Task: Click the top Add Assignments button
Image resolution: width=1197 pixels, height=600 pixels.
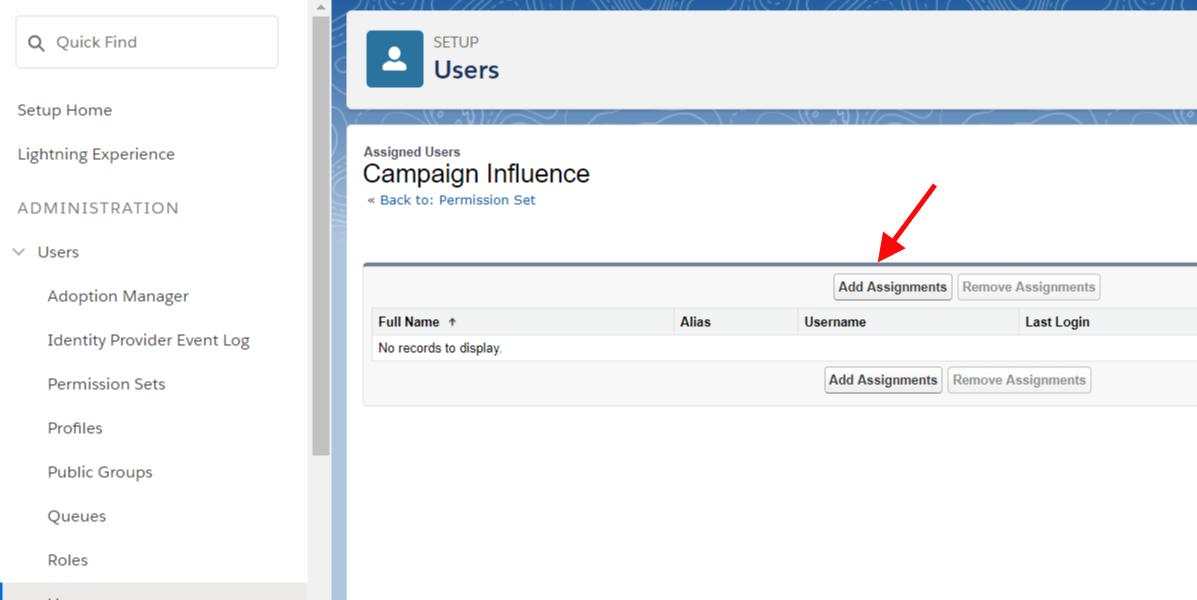Action: click(892, 287)
